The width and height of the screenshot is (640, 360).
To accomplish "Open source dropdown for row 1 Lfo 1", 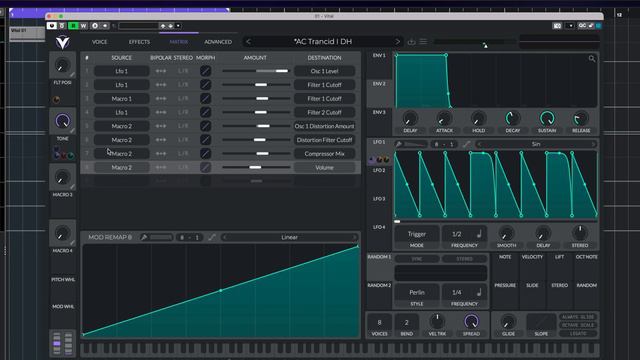I will coord(122,71).
